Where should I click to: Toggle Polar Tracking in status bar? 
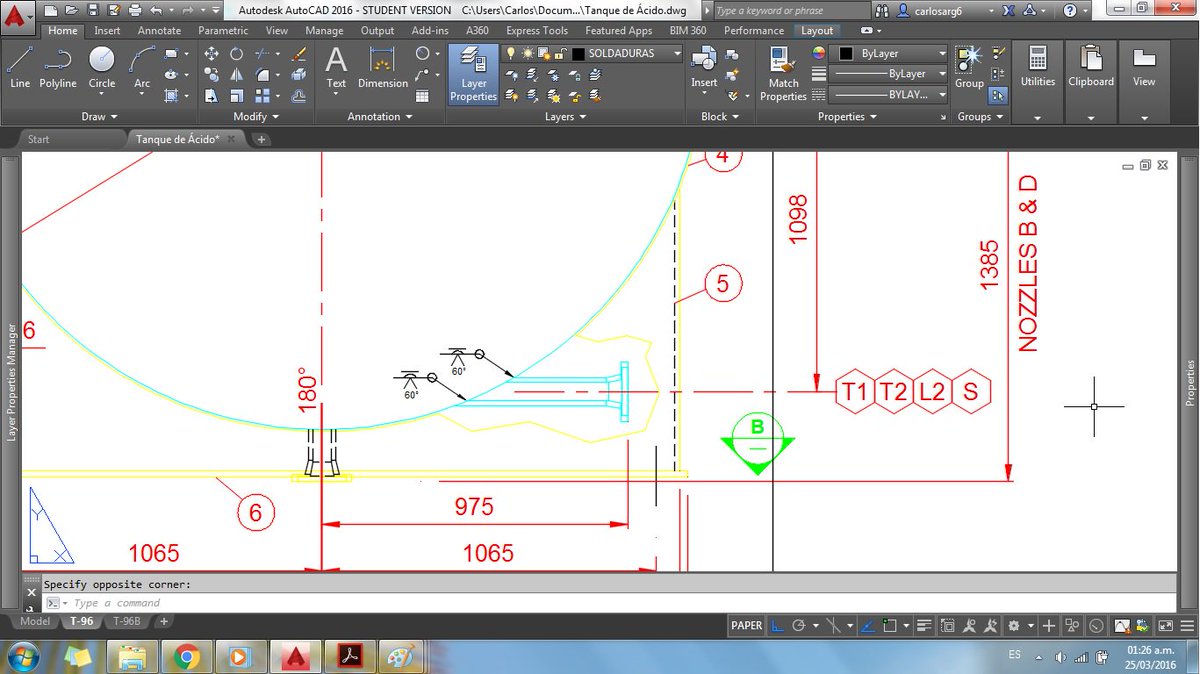pos(798,626)
